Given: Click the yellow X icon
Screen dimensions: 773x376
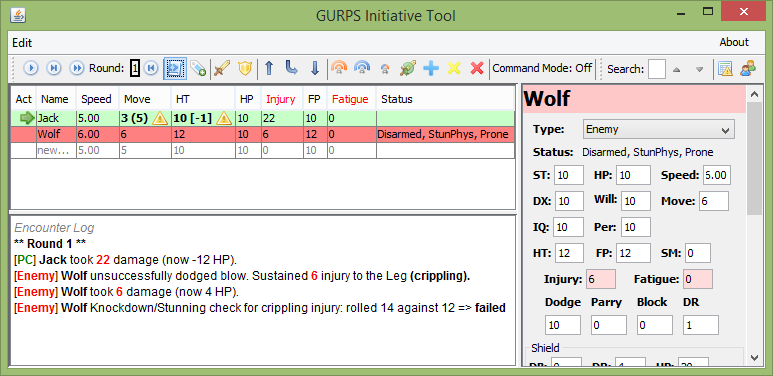Looking at the screenshot, I should [x=454, y=68].
